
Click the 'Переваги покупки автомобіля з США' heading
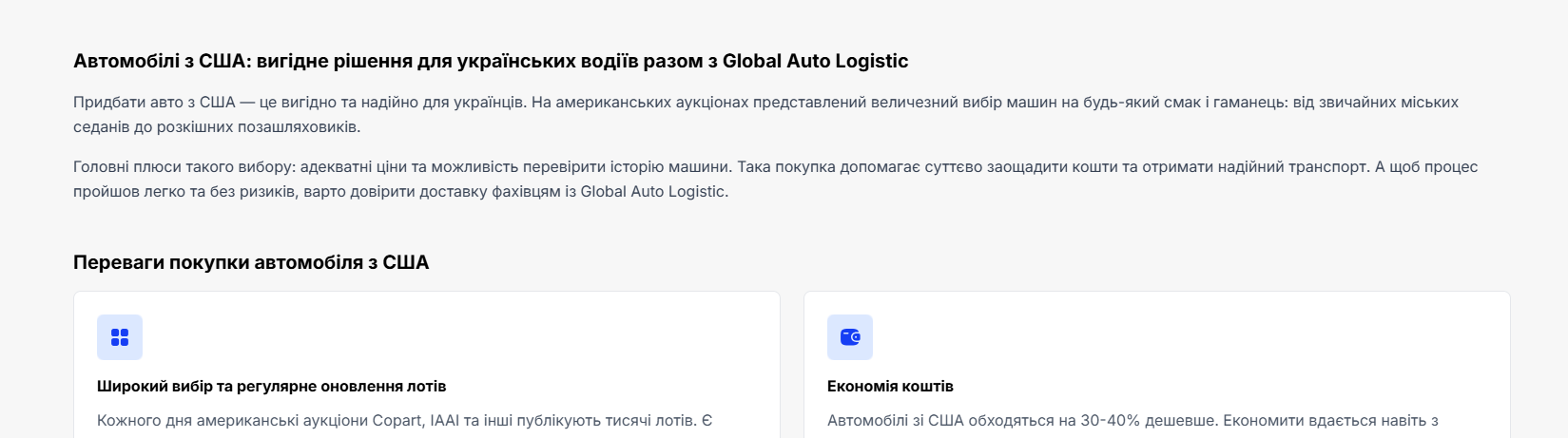(251, 262)
